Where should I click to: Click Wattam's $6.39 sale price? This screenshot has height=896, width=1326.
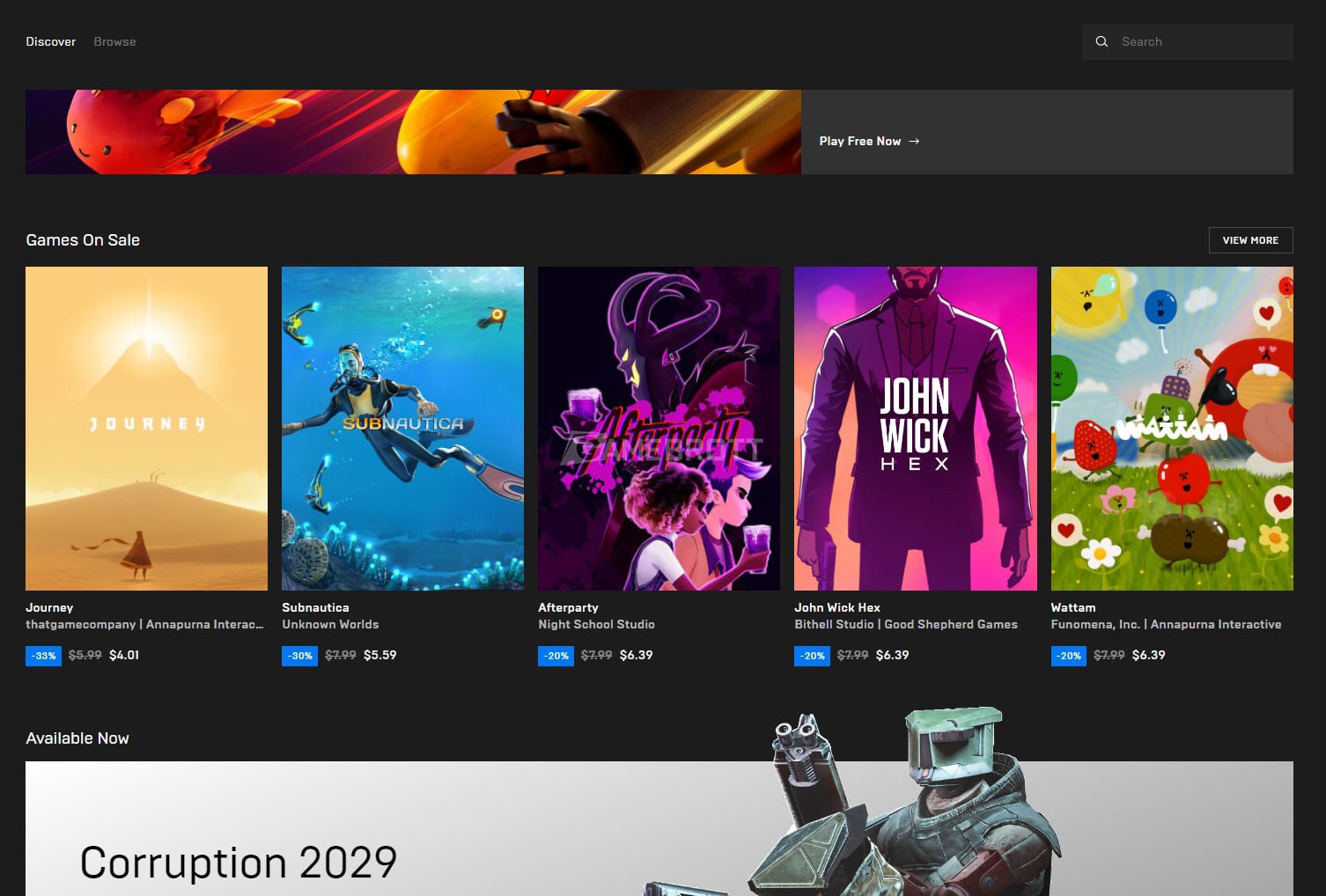point(1149,655)
